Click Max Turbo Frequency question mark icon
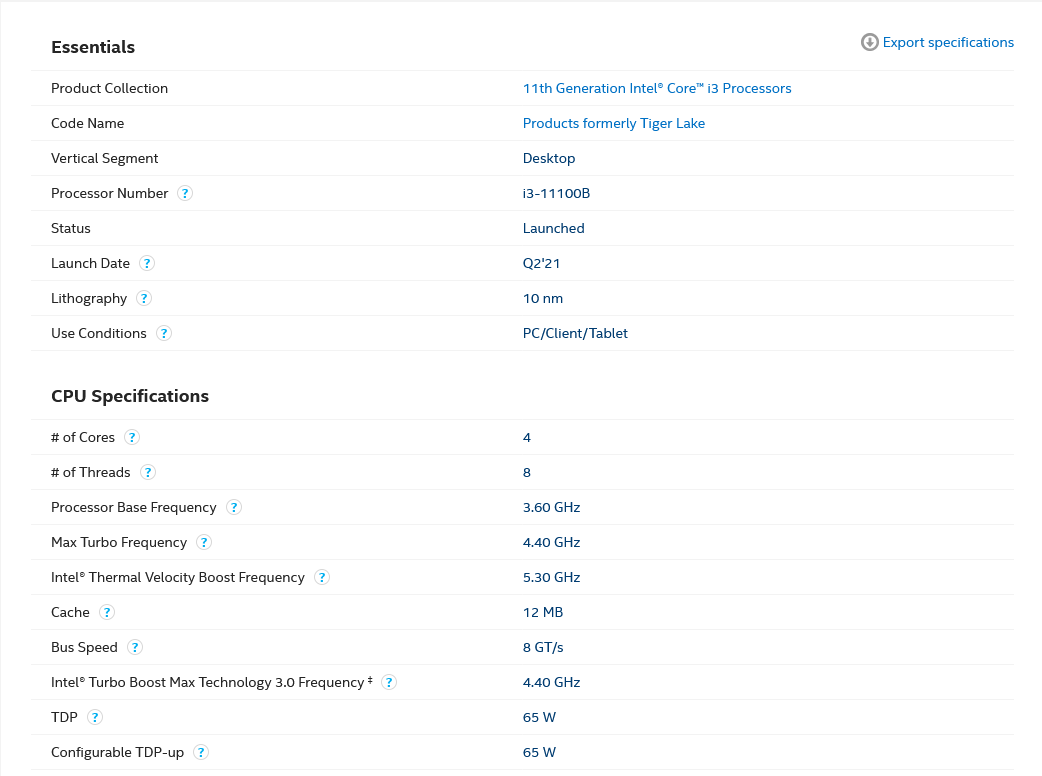 [x=204, y=542]
